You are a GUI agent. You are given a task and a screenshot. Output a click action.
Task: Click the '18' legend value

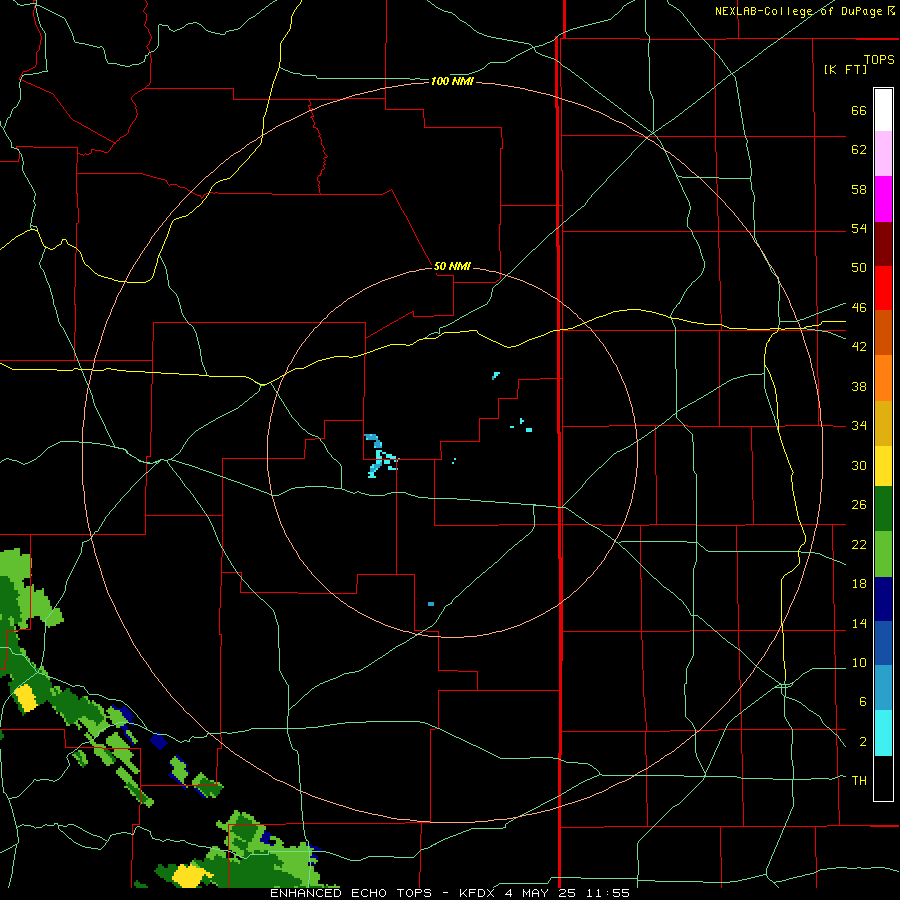tap(859, 584)
